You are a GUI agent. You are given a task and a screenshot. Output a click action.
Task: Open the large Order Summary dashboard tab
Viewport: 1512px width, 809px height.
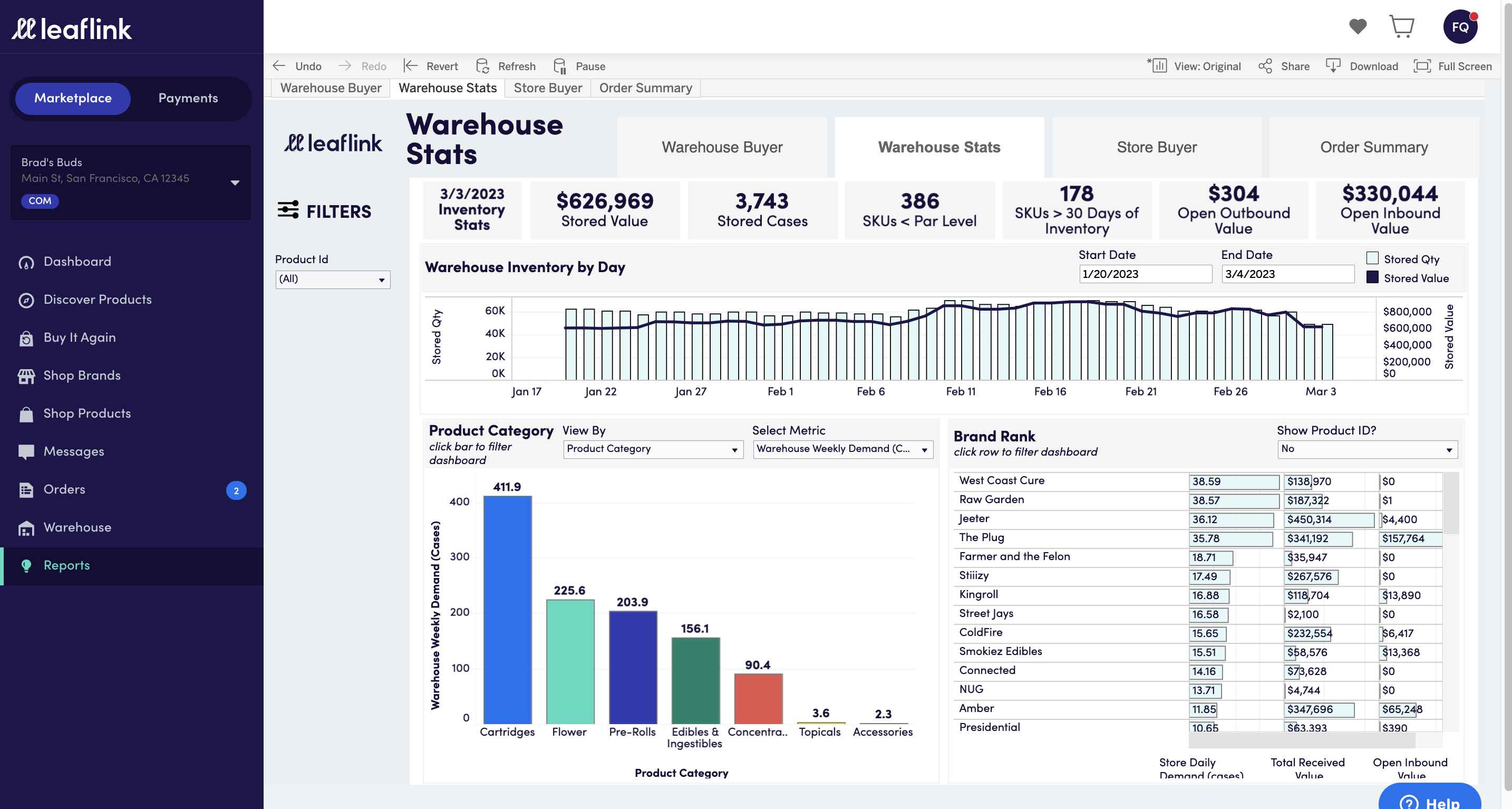pos(1373,147)
